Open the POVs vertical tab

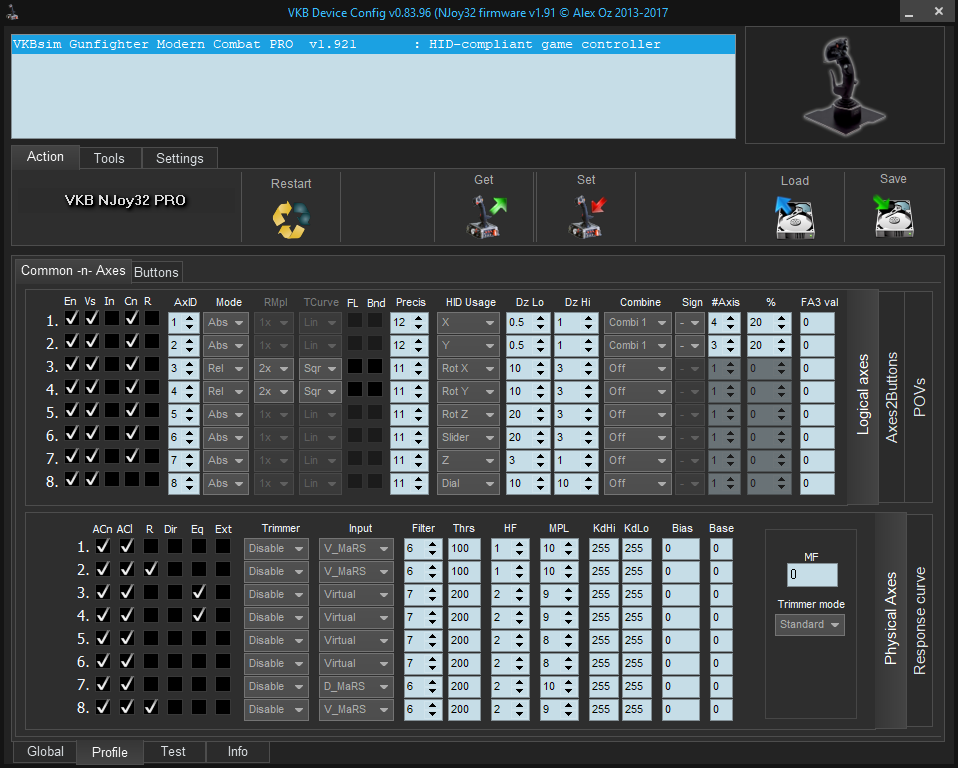pos(919,397)
